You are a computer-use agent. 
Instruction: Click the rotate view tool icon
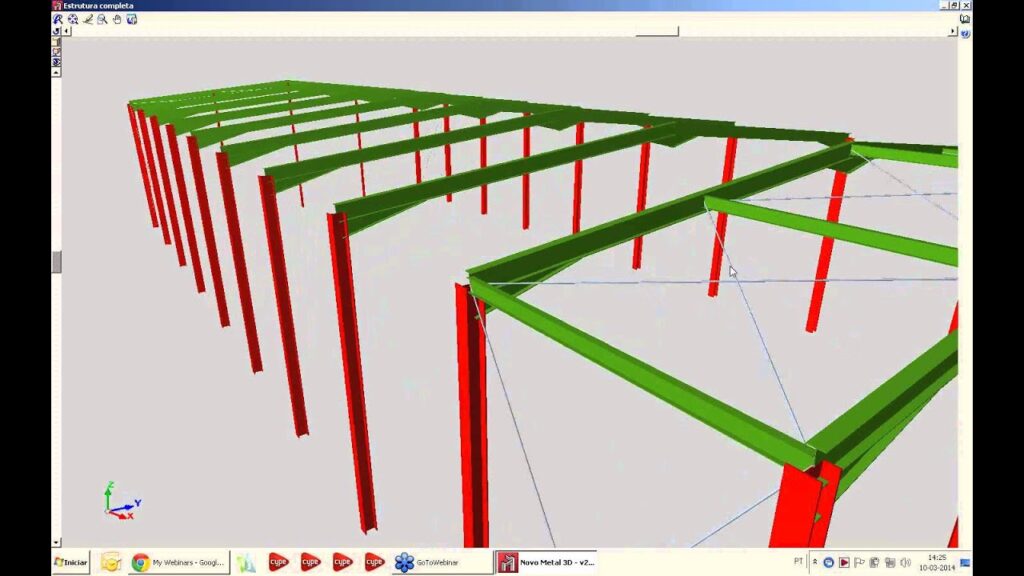click(x=58, y=19)
